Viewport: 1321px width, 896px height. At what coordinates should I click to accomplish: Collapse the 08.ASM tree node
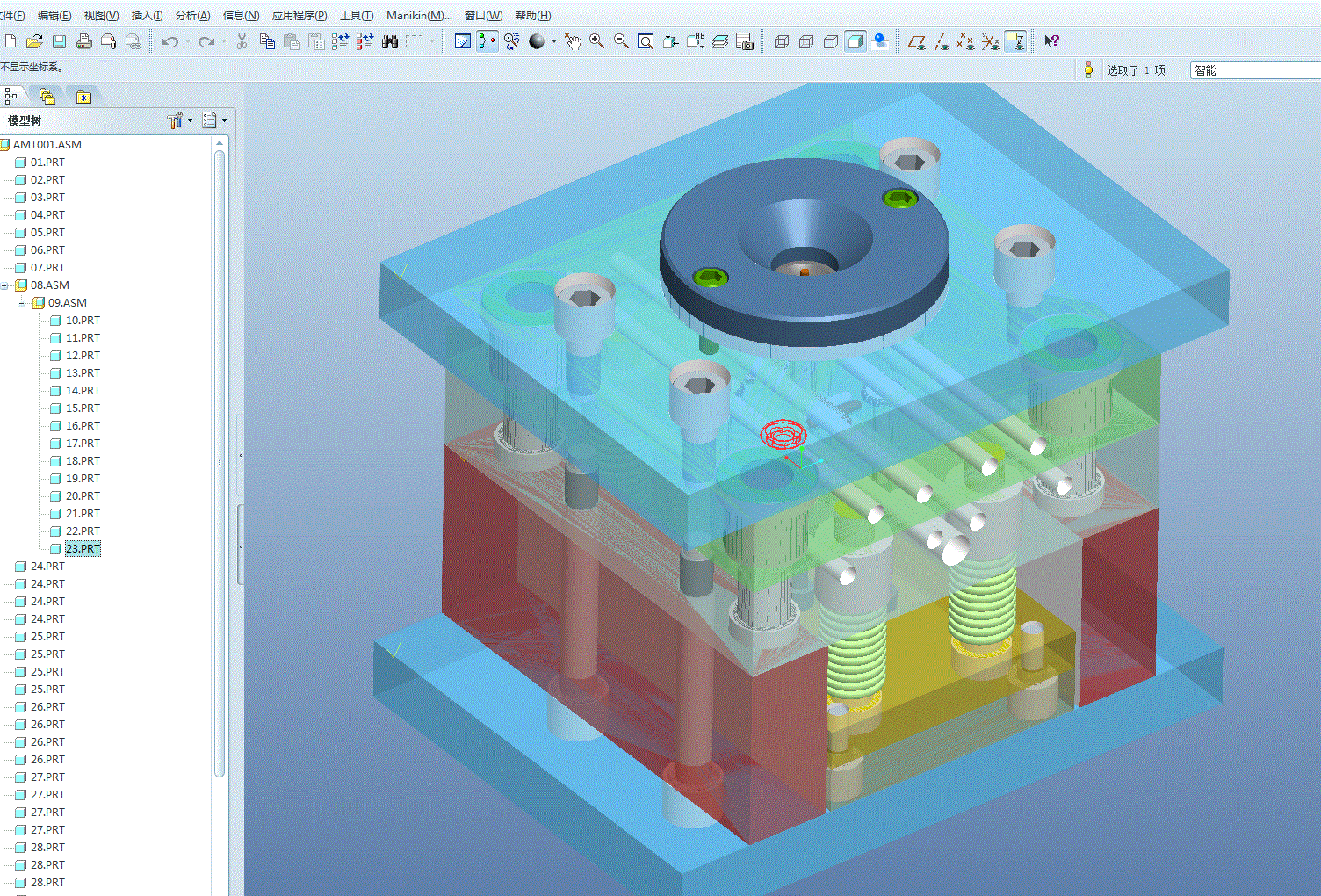point(5,285)
